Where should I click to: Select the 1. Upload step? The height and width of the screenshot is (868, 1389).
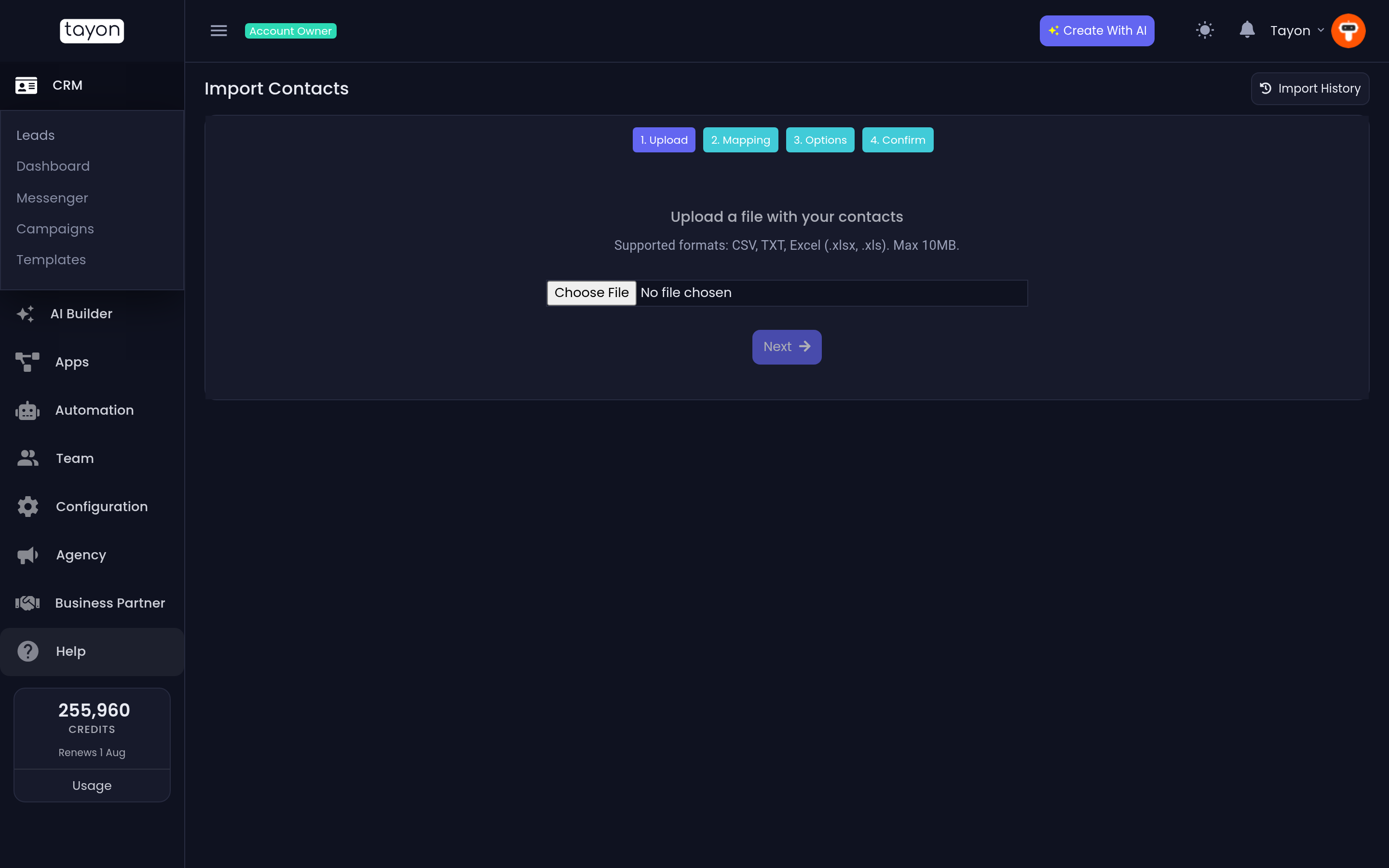point(664,140)
